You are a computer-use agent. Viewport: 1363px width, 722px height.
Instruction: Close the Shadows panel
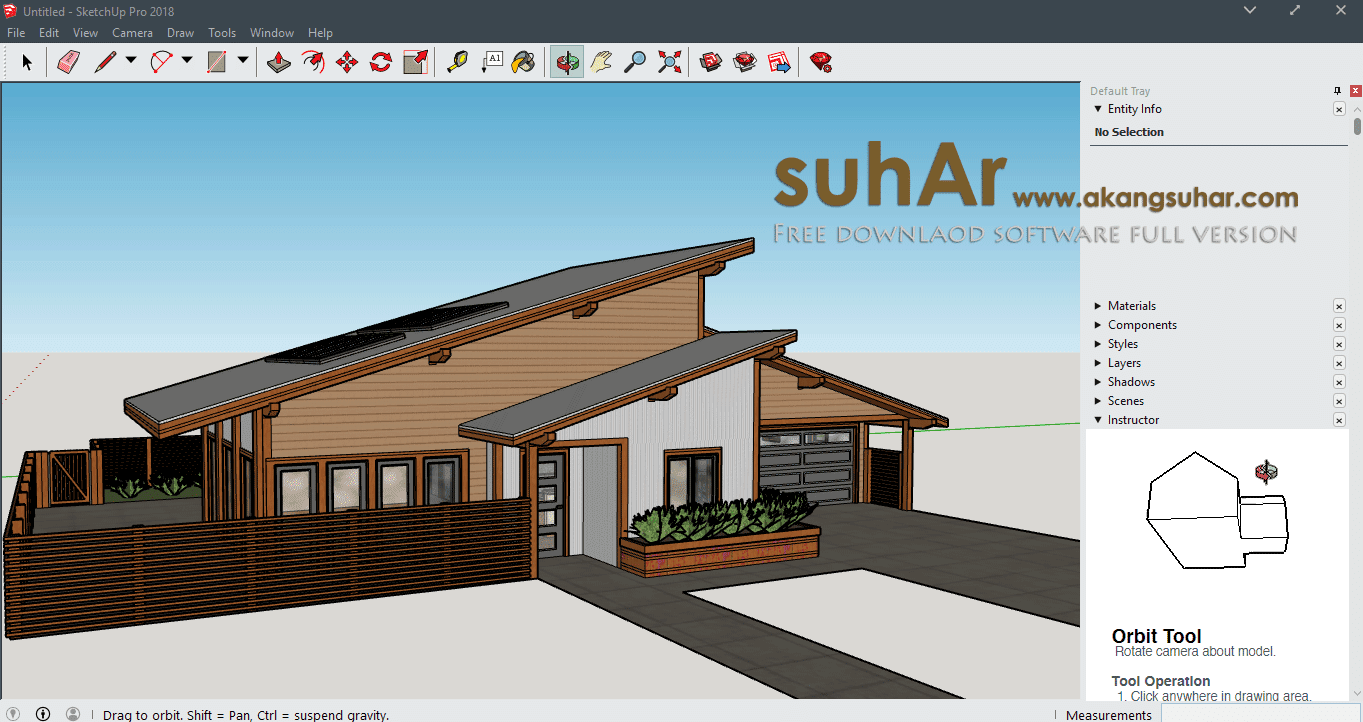tap(1339, 382)
